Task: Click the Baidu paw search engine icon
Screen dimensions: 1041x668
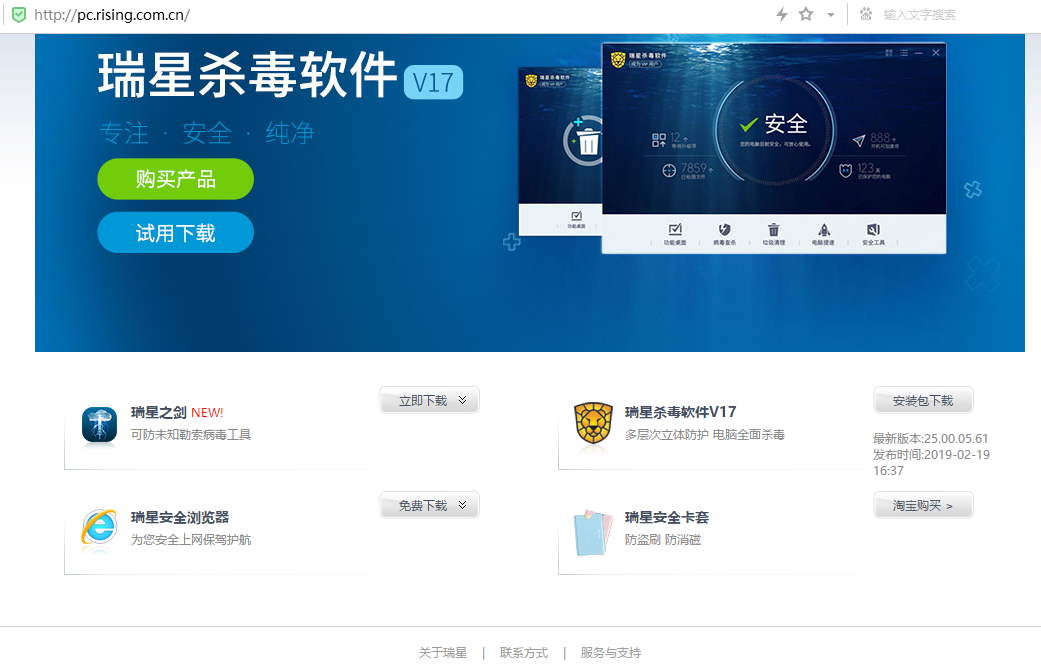Action: point(866,14)
